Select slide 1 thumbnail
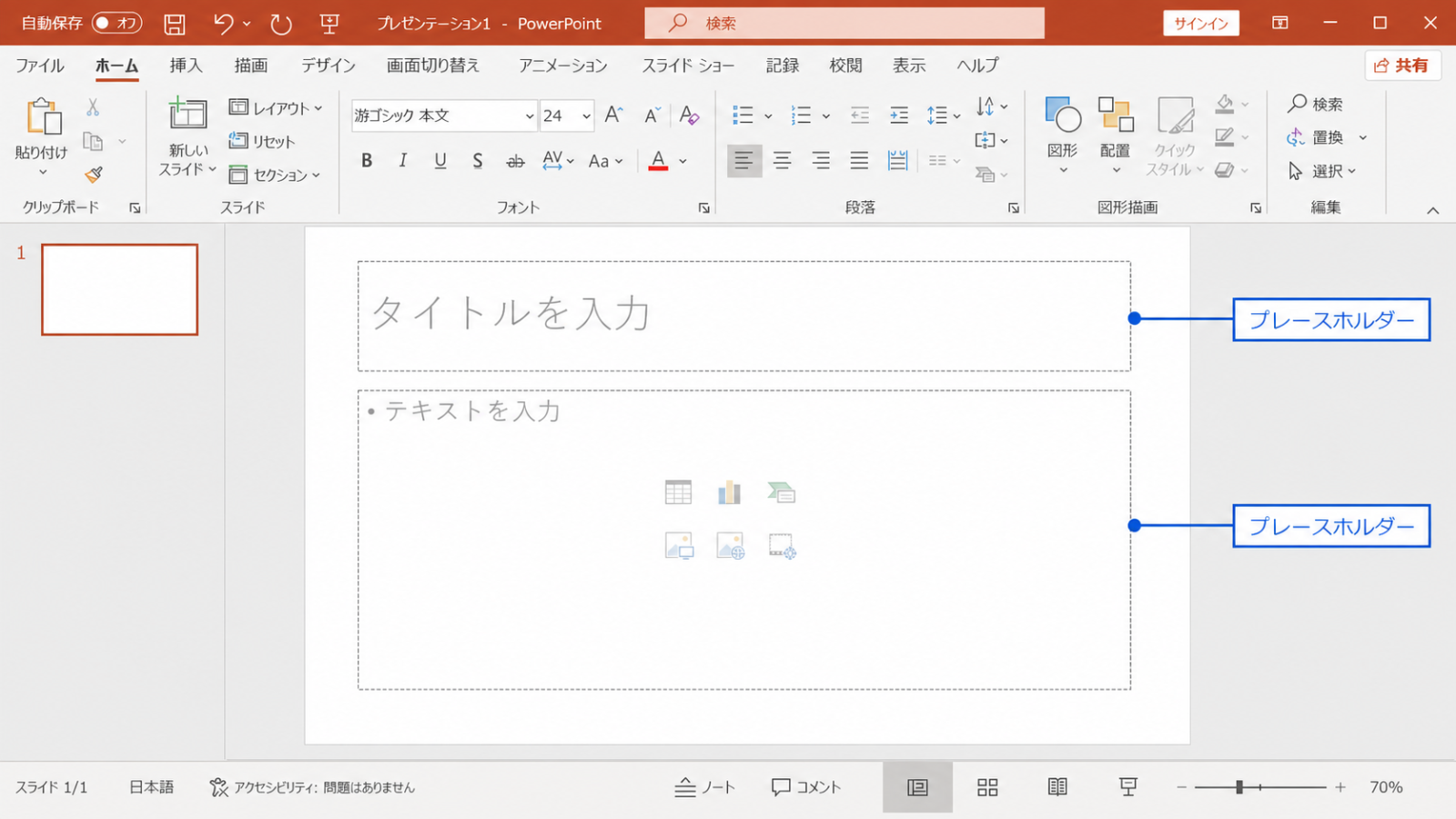This screenshot has width=1456, height=819. 119,289
